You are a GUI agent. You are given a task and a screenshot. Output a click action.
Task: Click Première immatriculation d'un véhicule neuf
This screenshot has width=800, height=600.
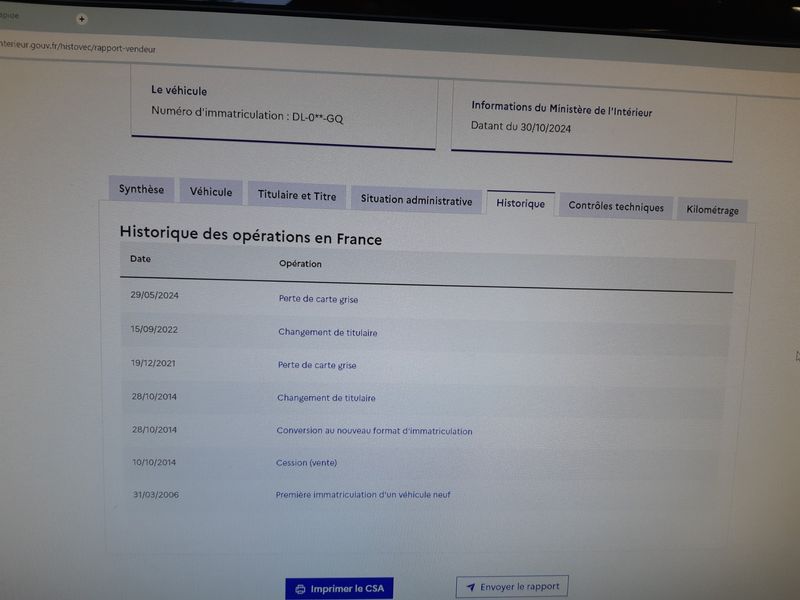click(363, 494)
